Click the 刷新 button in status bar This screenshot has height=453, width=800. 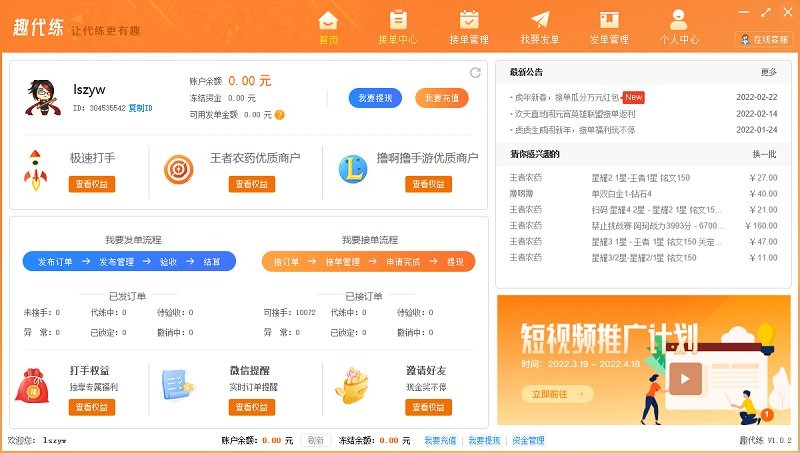pyautogui.click(x=315, y=440)
